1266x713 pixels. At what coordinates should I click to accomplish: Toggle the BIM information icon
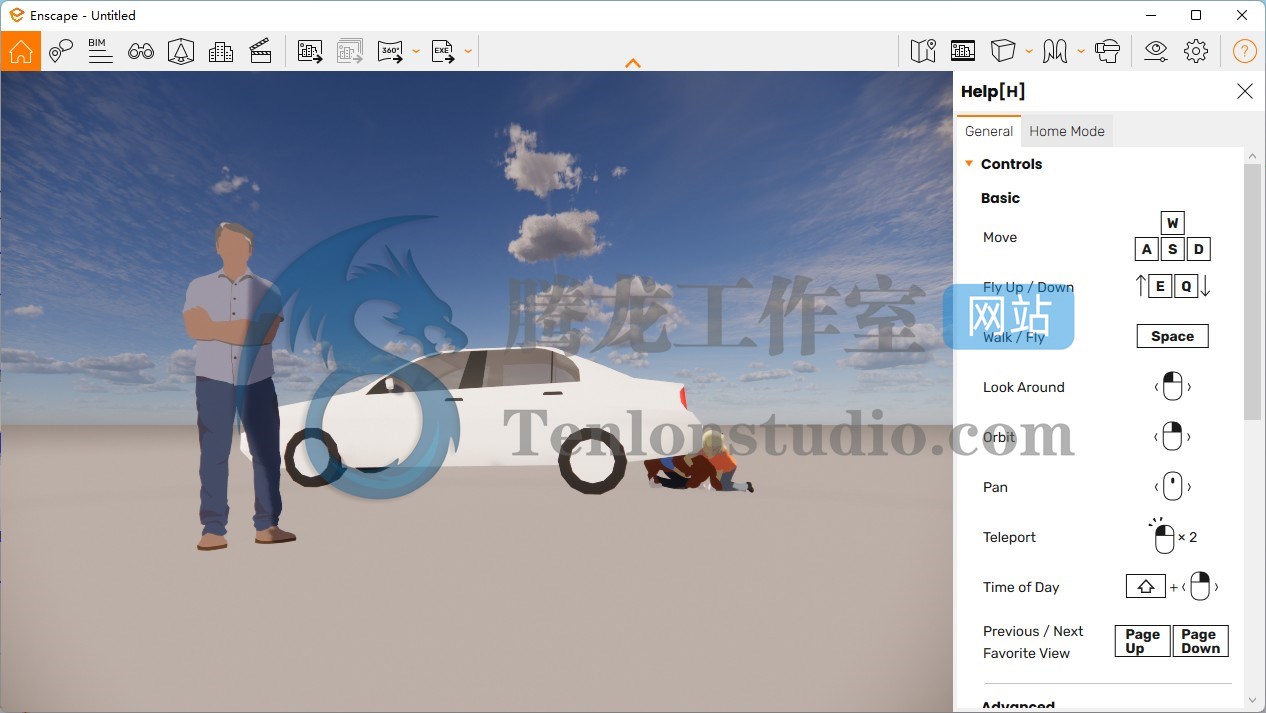point(100,51)
